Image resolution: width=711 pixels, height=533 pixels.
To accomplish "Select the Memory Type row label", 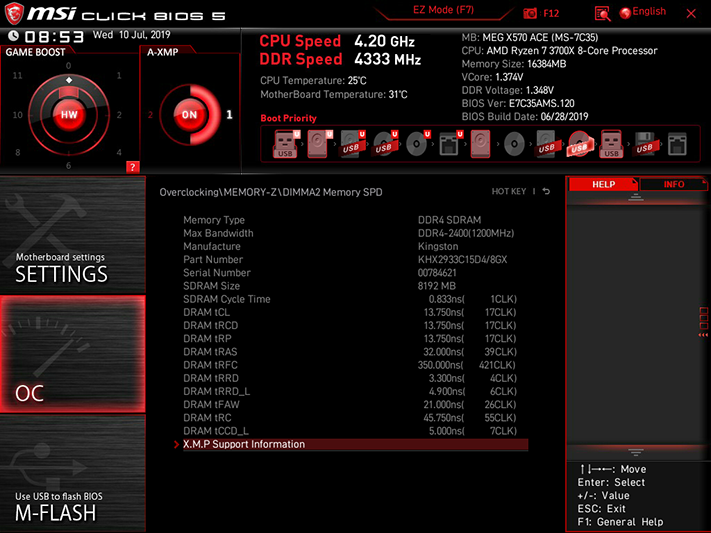I will (x=214, y=220).
